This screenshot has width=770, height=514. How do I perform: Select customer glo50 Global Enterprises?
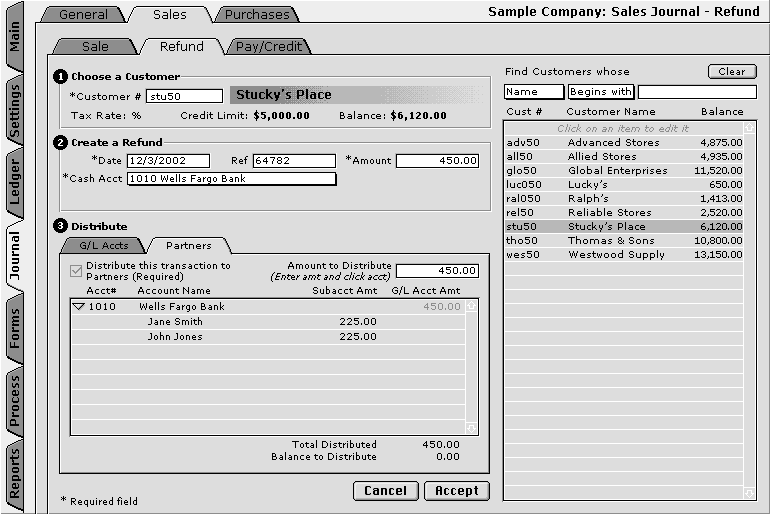[624, 170]
